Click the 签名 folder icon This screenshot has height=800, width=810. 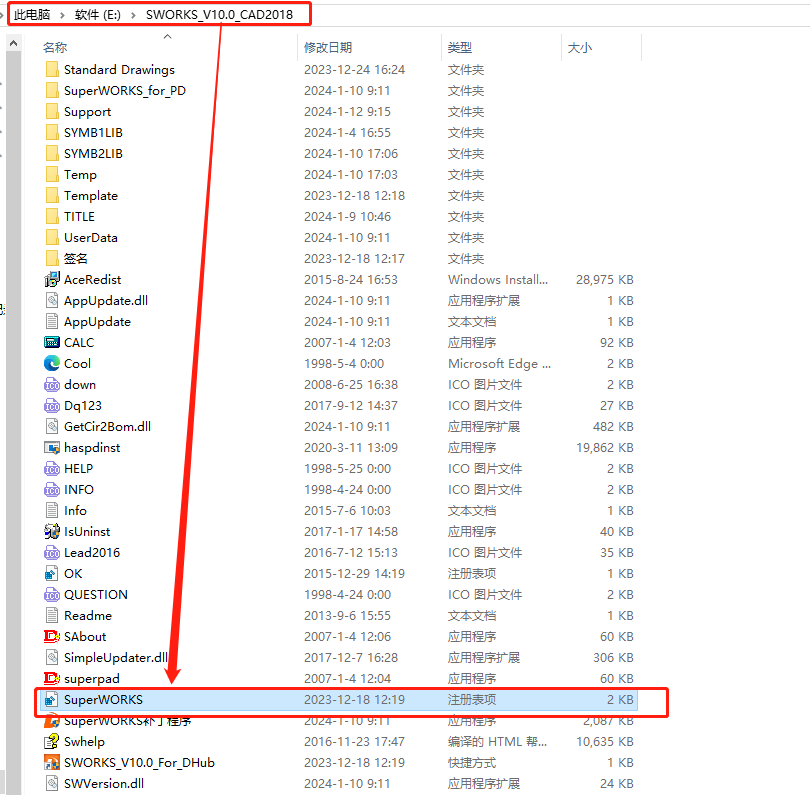click(52, 258)
